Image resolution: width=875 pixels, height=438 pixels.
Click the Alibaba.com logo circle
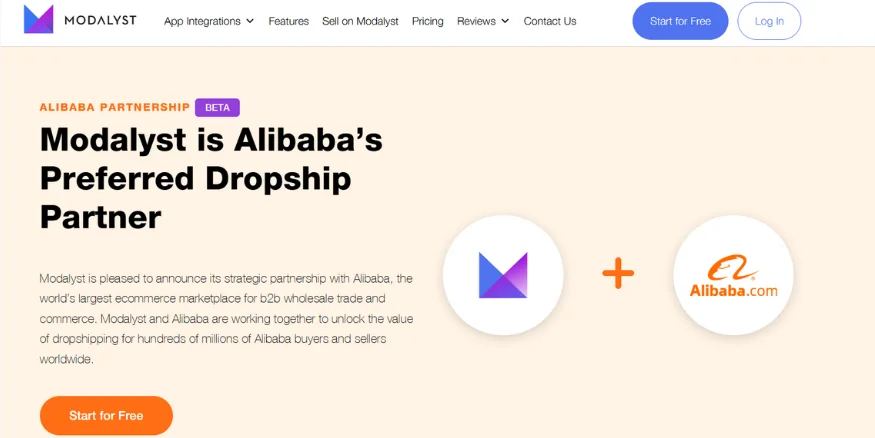pos(733,275)
